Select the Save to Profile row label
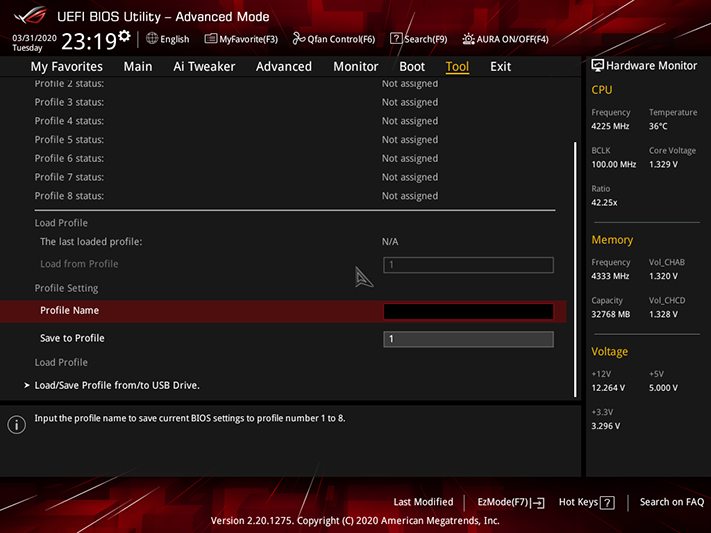711x533 pixels. pos(72,338)
